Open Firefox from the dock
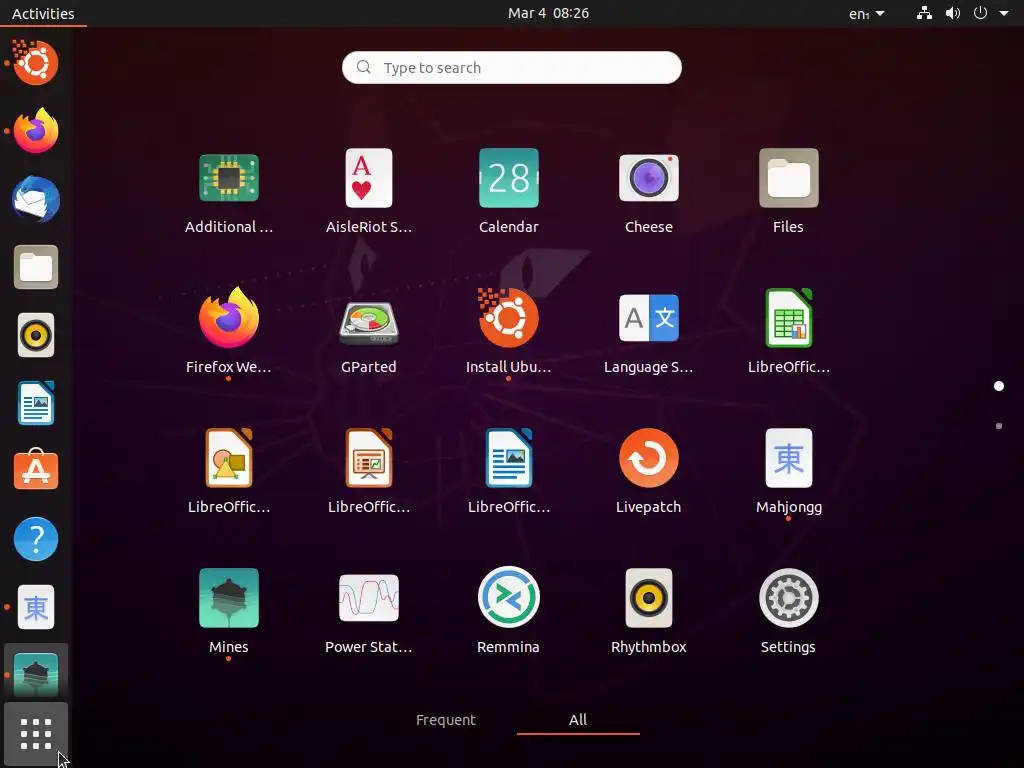 pyautogui.click(x=36, y=131)
